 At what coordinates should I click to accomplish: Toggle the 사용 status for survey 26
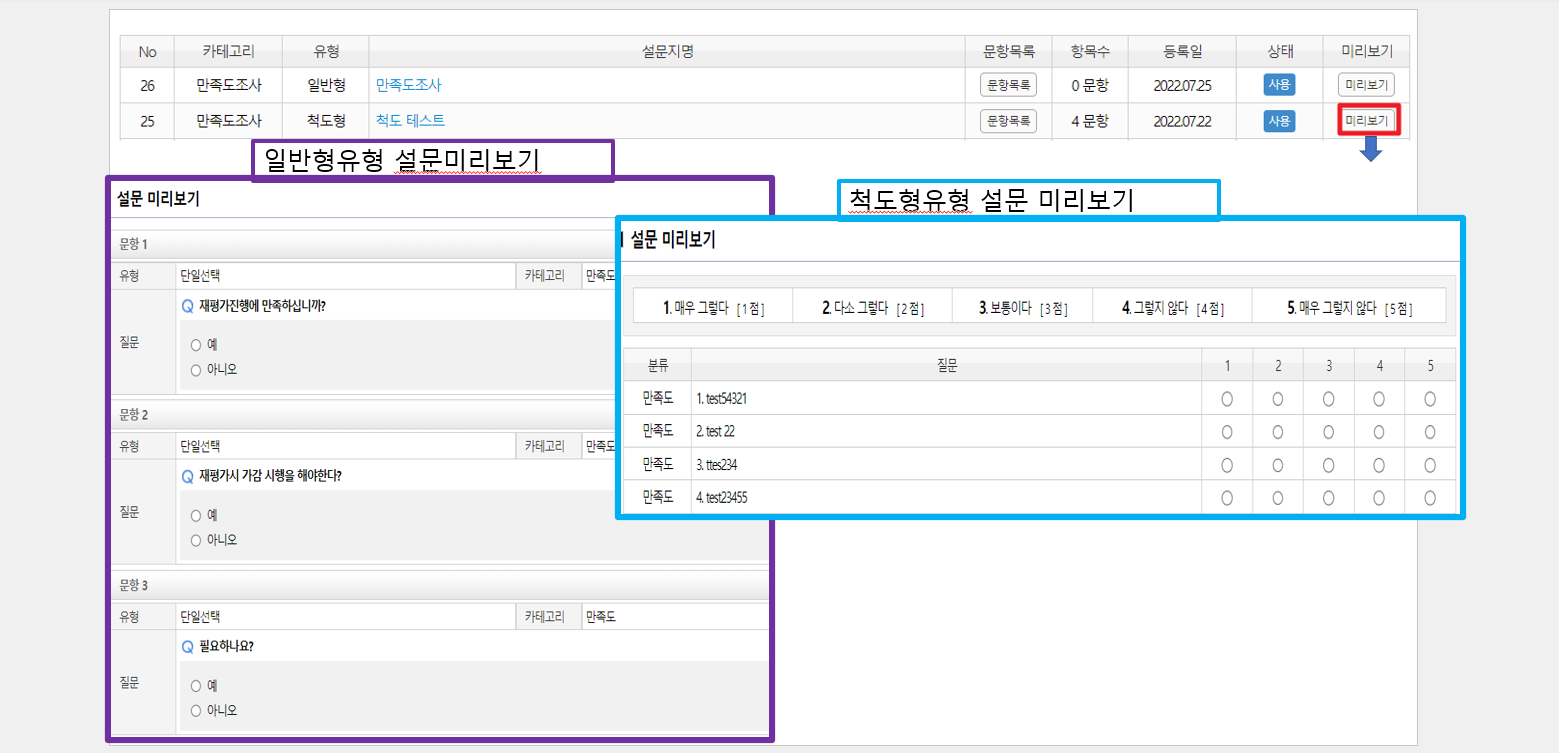pos(1279,85)
